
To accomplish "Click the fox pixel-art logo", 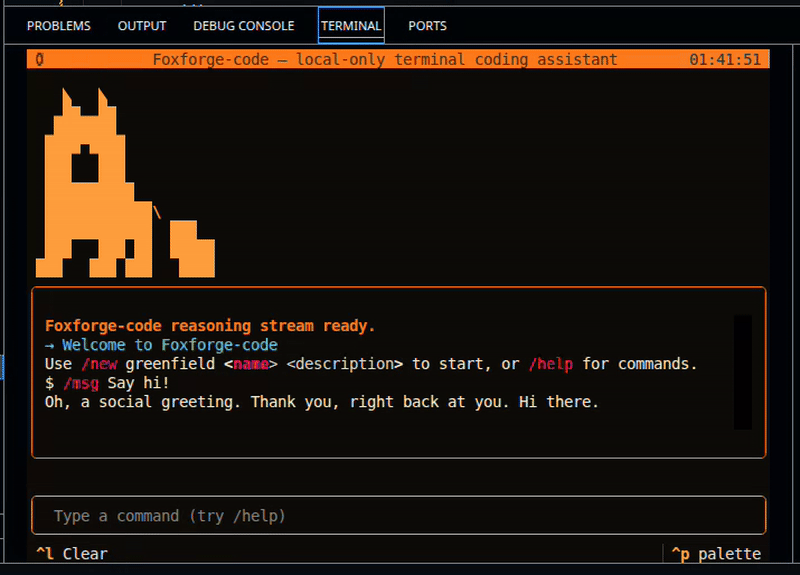I will click(x=125, y=183).
